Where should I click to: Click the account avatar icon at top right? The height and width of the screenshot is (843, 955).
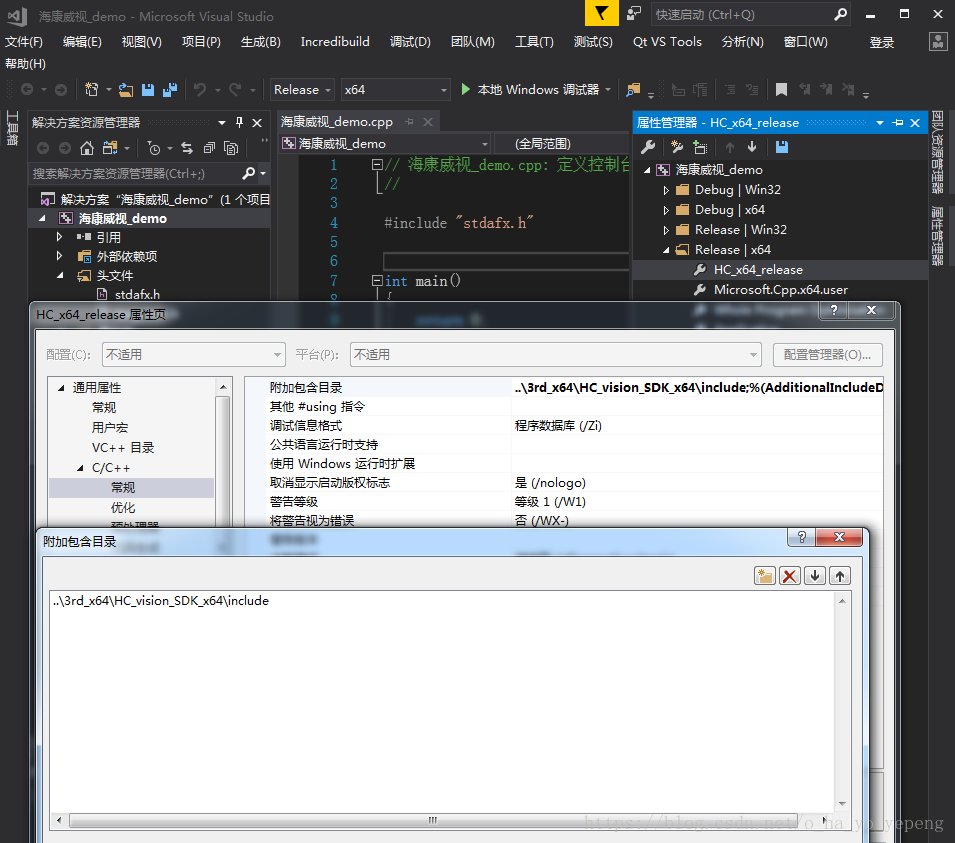(x=938, y=41)
